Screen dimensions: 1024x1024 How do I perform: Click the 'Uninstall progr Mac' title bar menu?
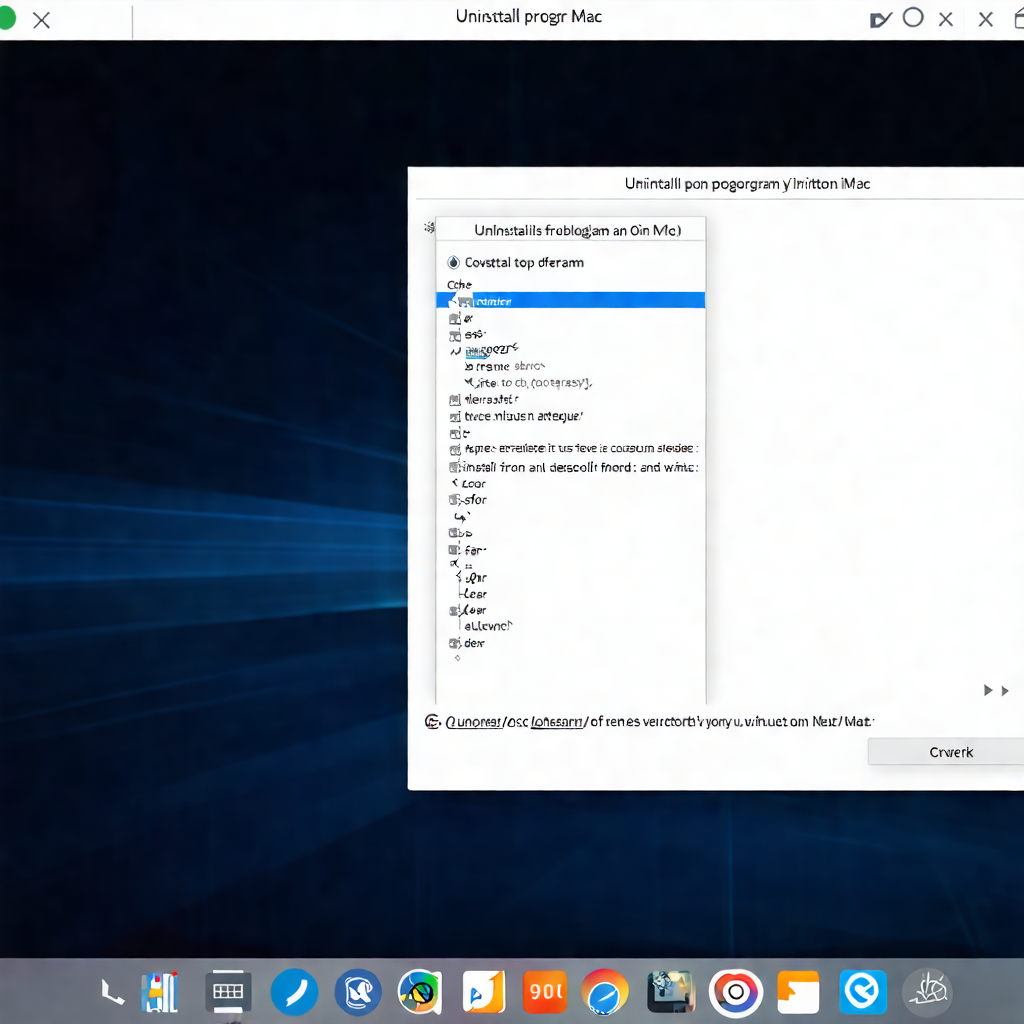[529, 16]
